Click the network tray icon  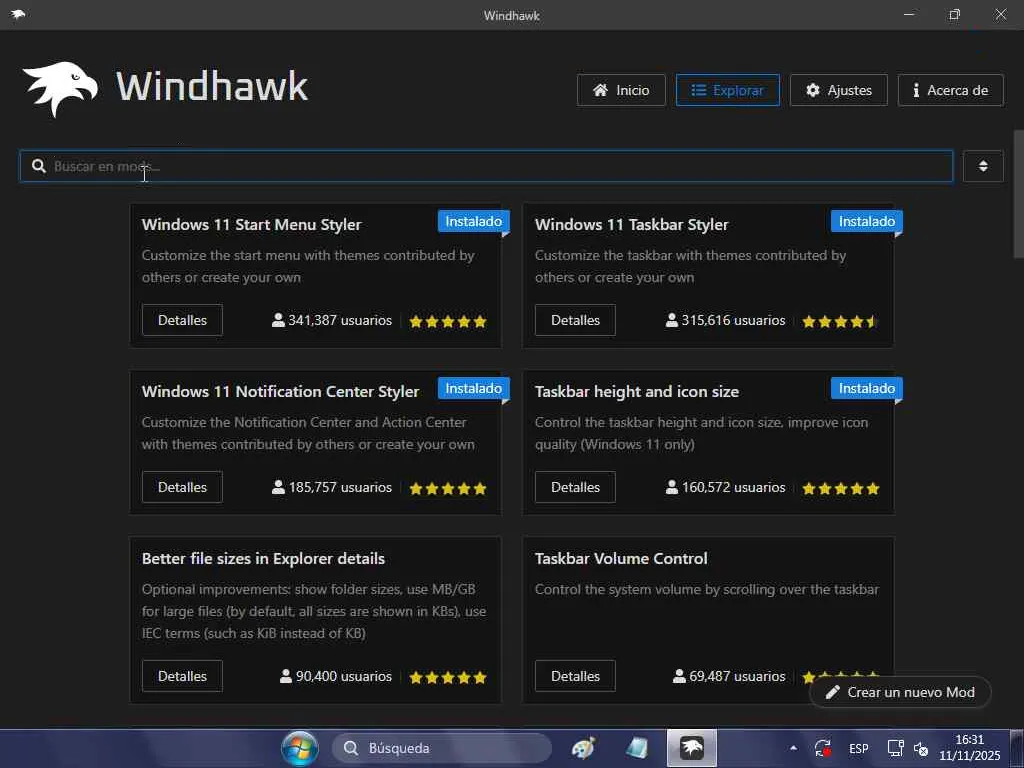(x=895, y=748)
